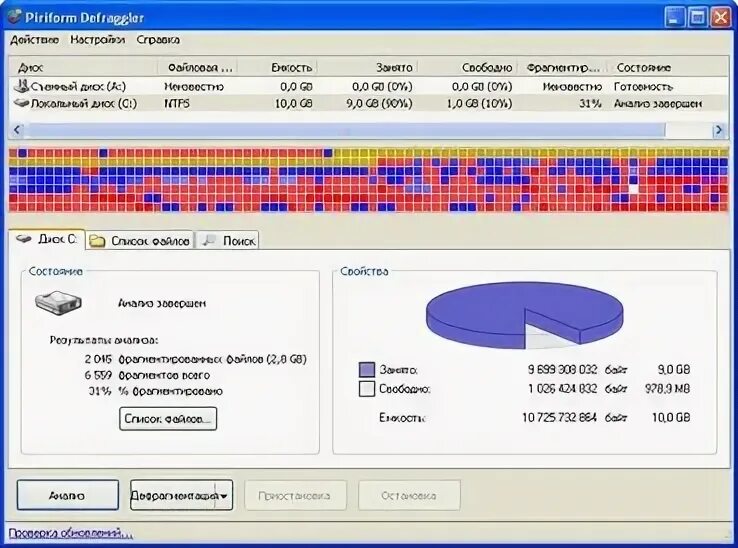Click the 978,9 MB free value

667,389
